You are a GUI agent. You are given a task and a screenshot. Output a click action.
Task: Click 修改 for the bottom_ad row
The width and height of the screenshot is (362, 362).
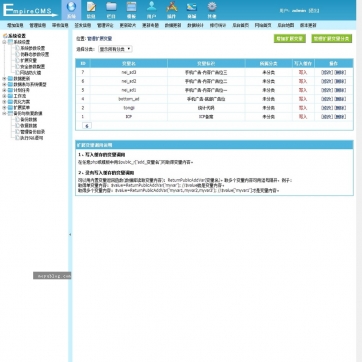pos(327,99)
